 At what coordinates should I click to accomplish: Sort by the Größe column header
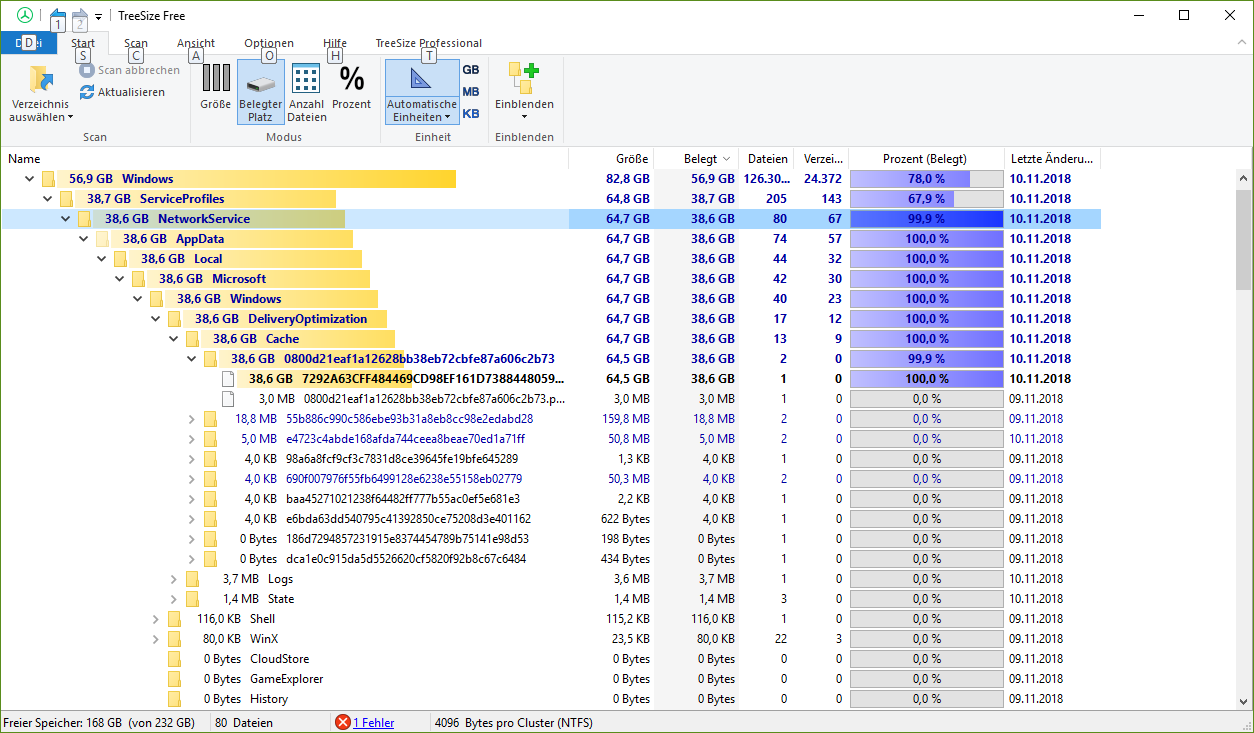(x=611, y=159)
